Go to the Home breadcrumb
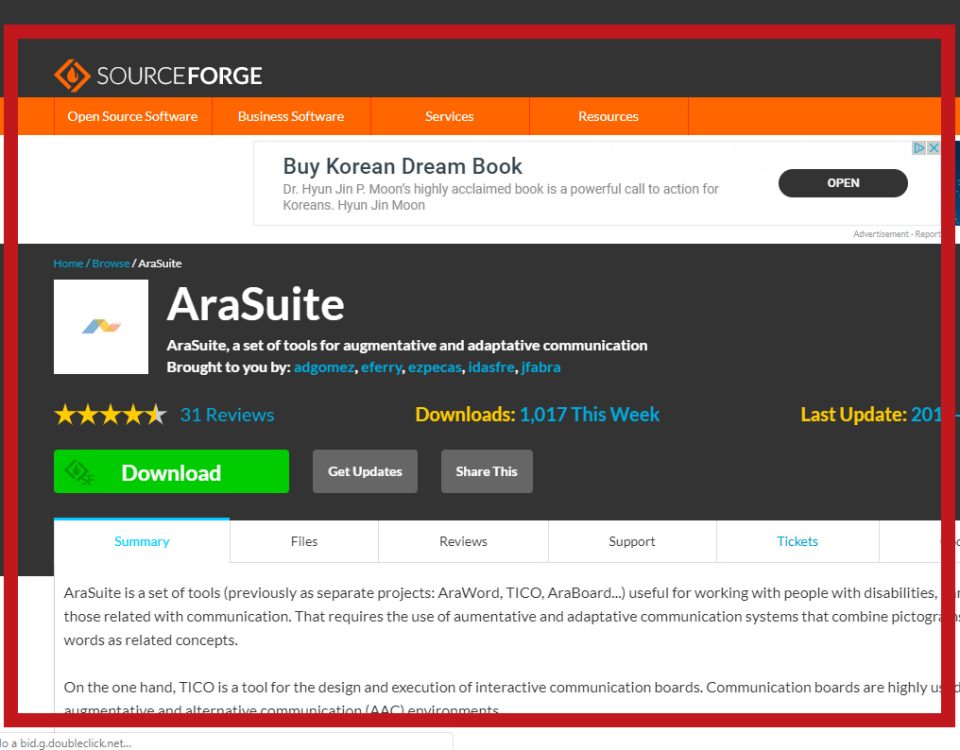 (68, 263)
